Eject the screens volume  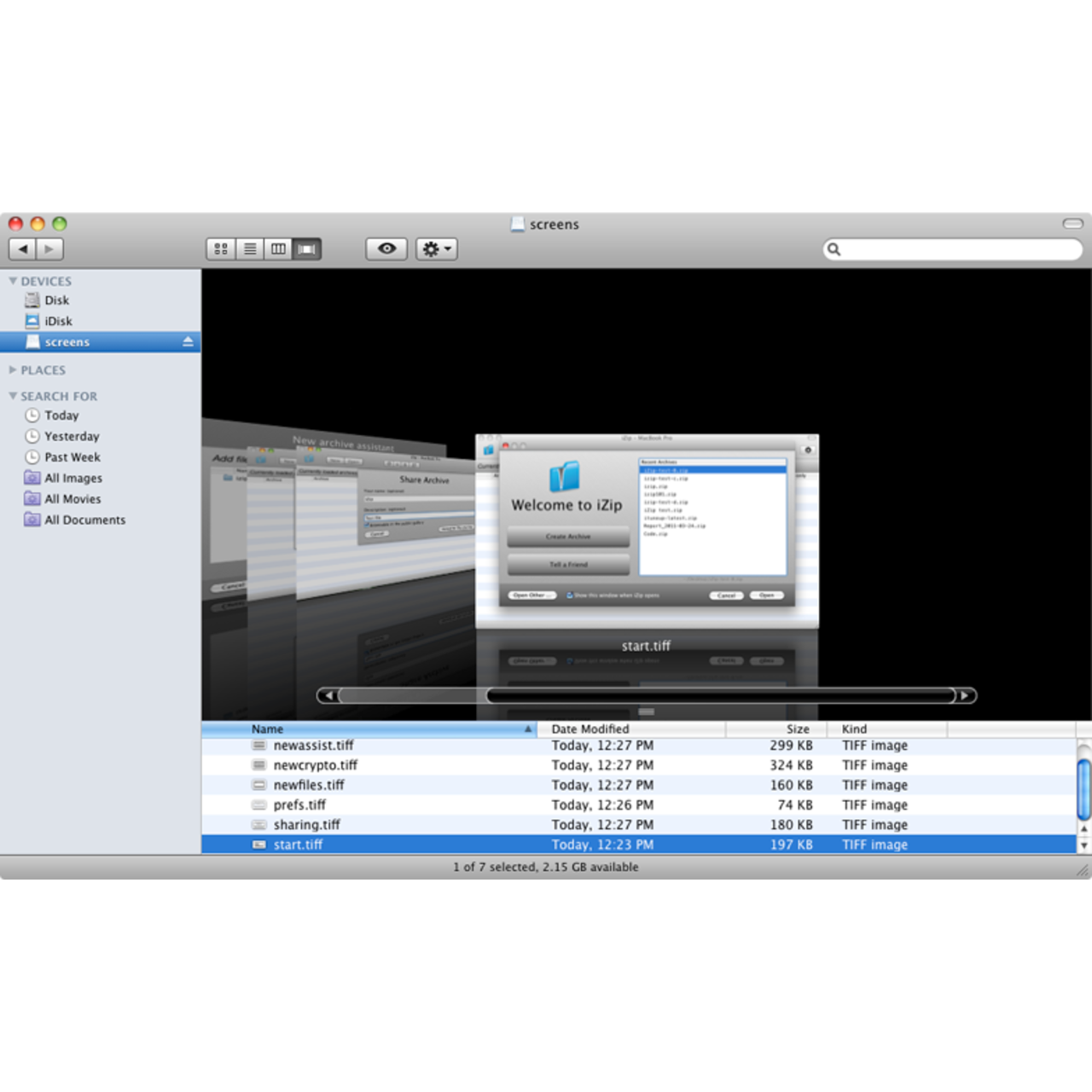point(188,341)
